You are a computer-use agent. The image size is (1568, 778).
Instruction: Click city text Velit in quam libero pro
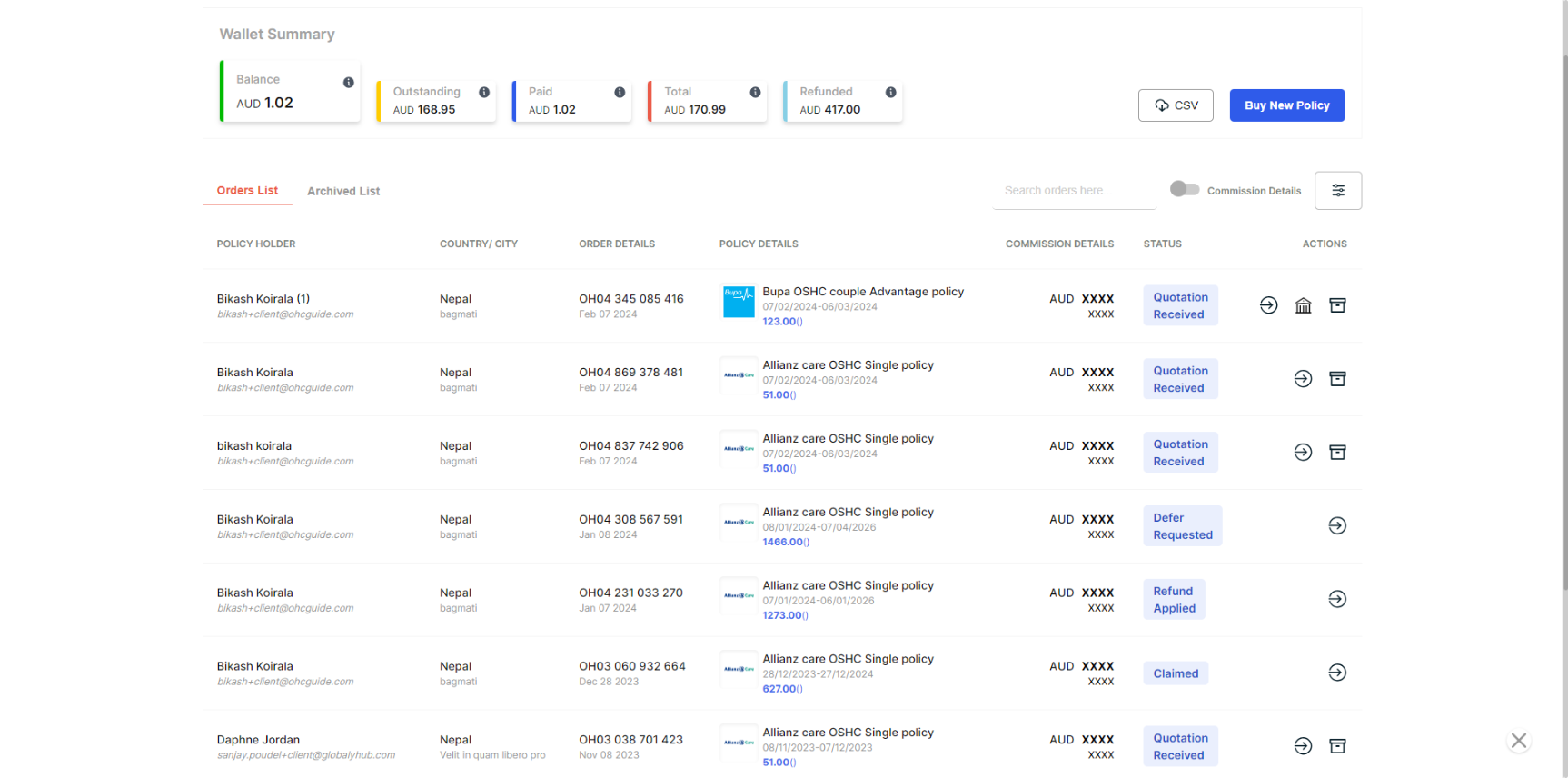pos(492,755)
